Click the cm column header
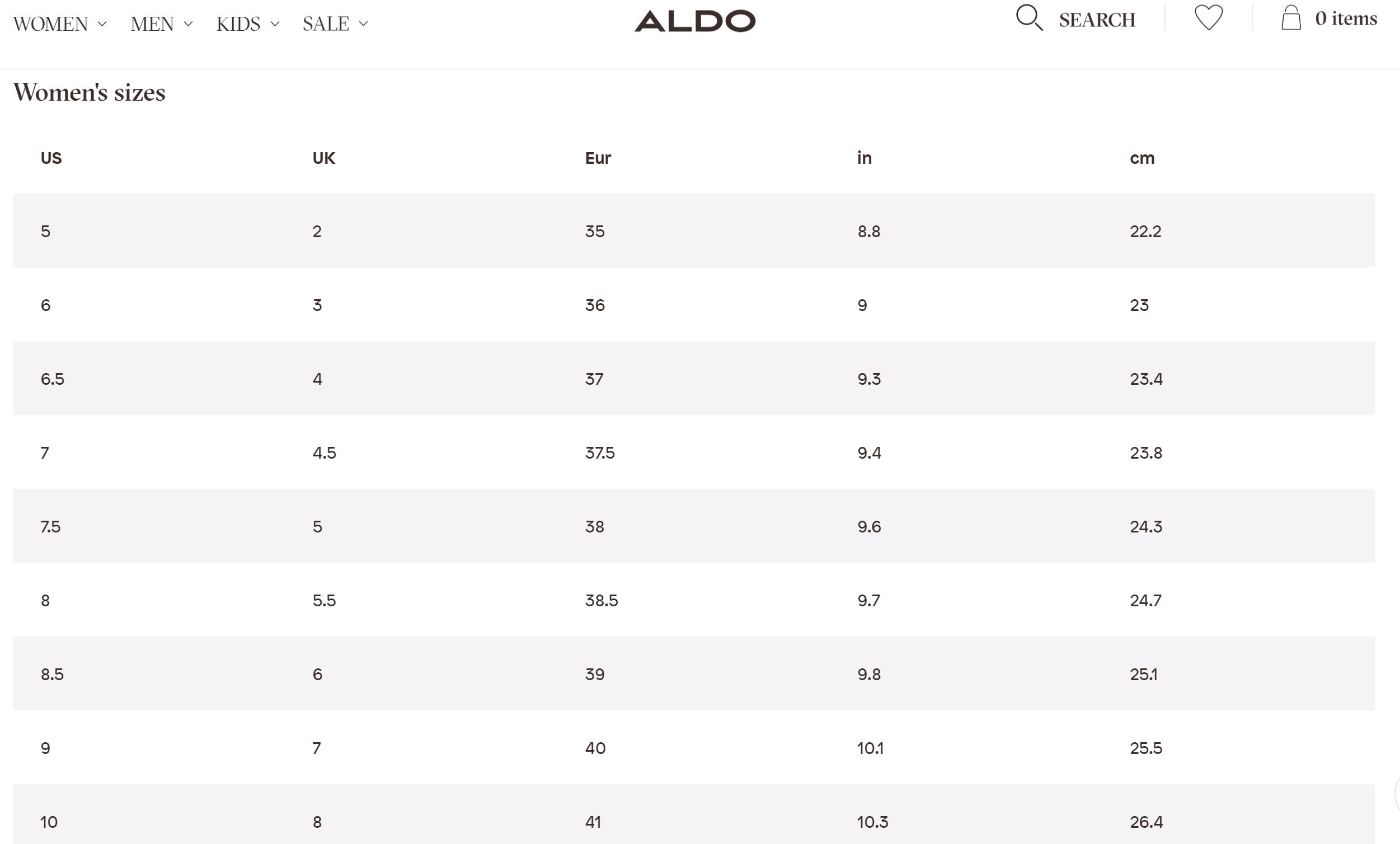 coord(1142,158)
